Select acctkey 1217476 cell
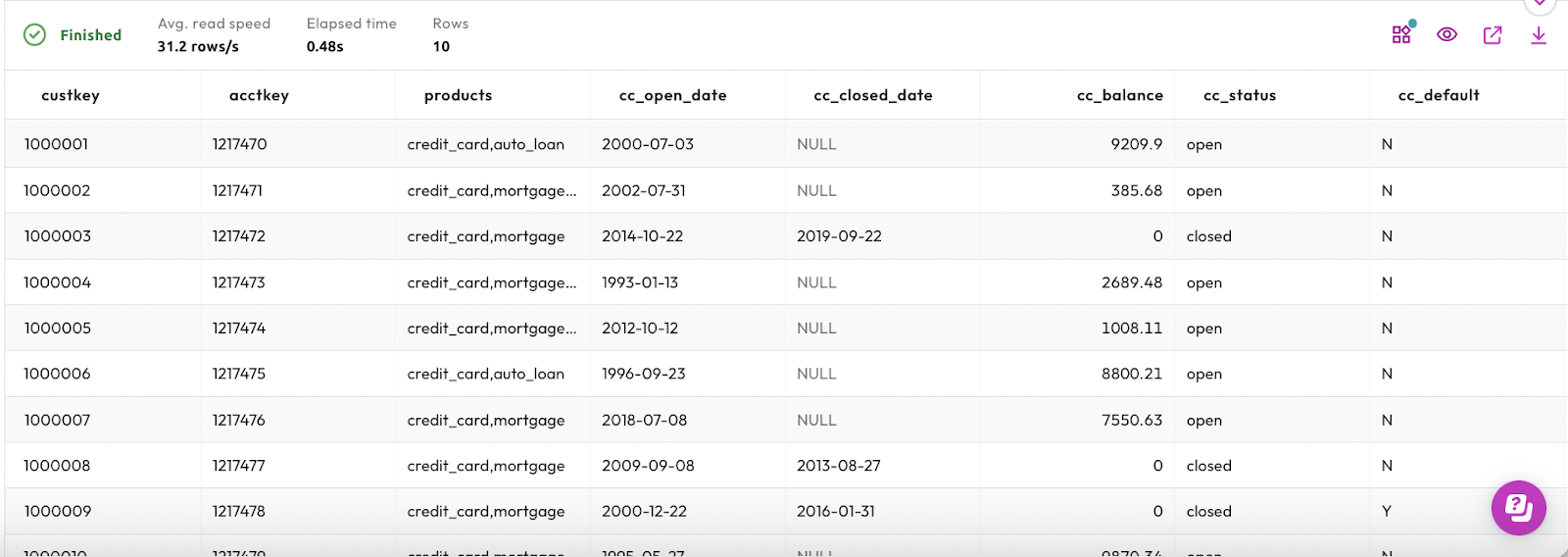This screenshot has width=1568, height=557. (239, 420)
